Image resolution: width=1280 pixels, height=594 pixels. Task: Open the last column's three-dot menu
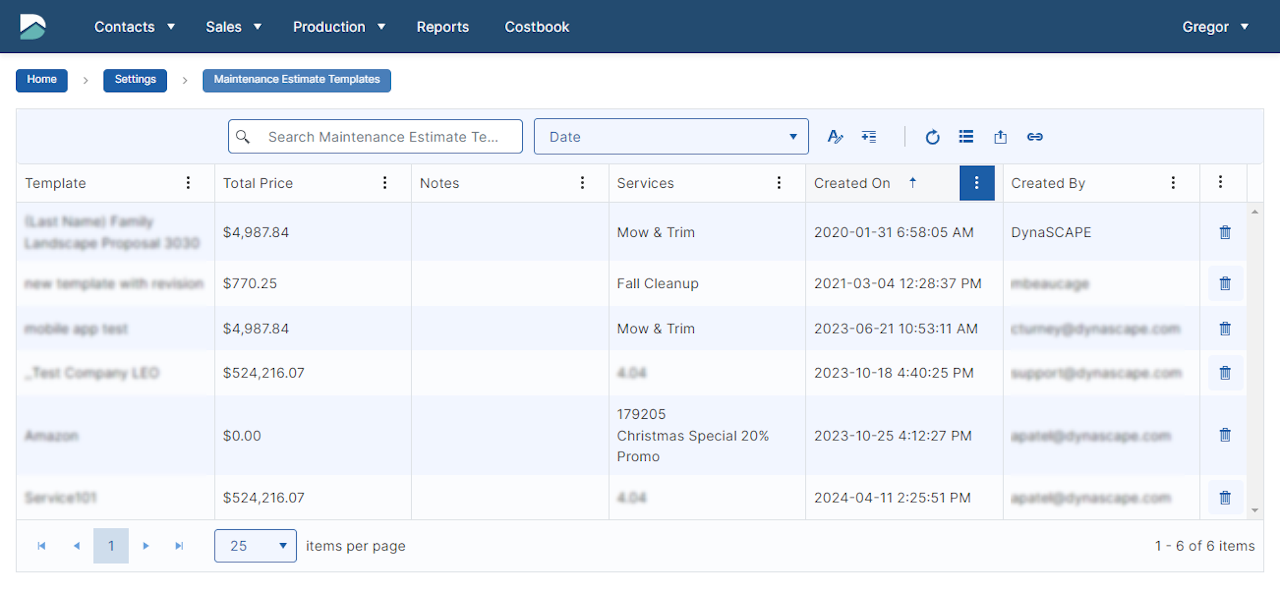click(x=1220, y=183)
